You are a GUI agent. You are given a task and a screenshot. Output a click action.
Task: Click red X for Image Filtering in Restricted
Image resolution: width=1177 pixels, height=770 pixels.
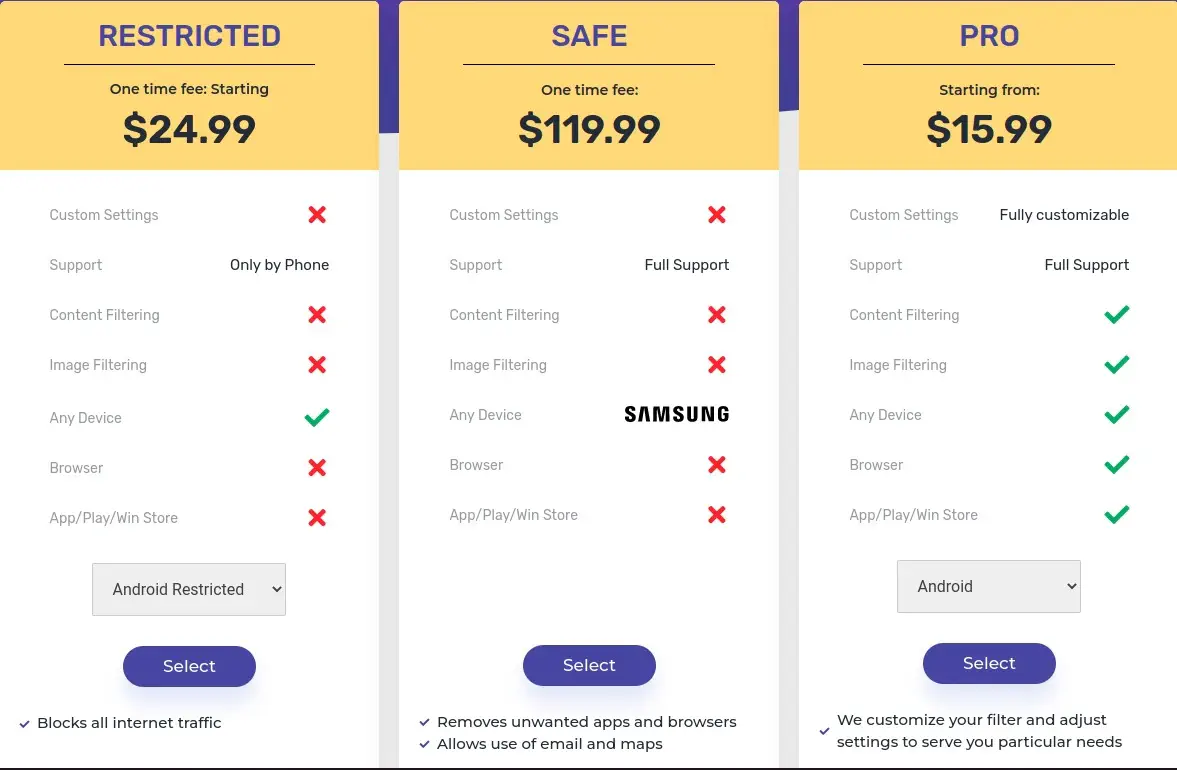(317, 364)
